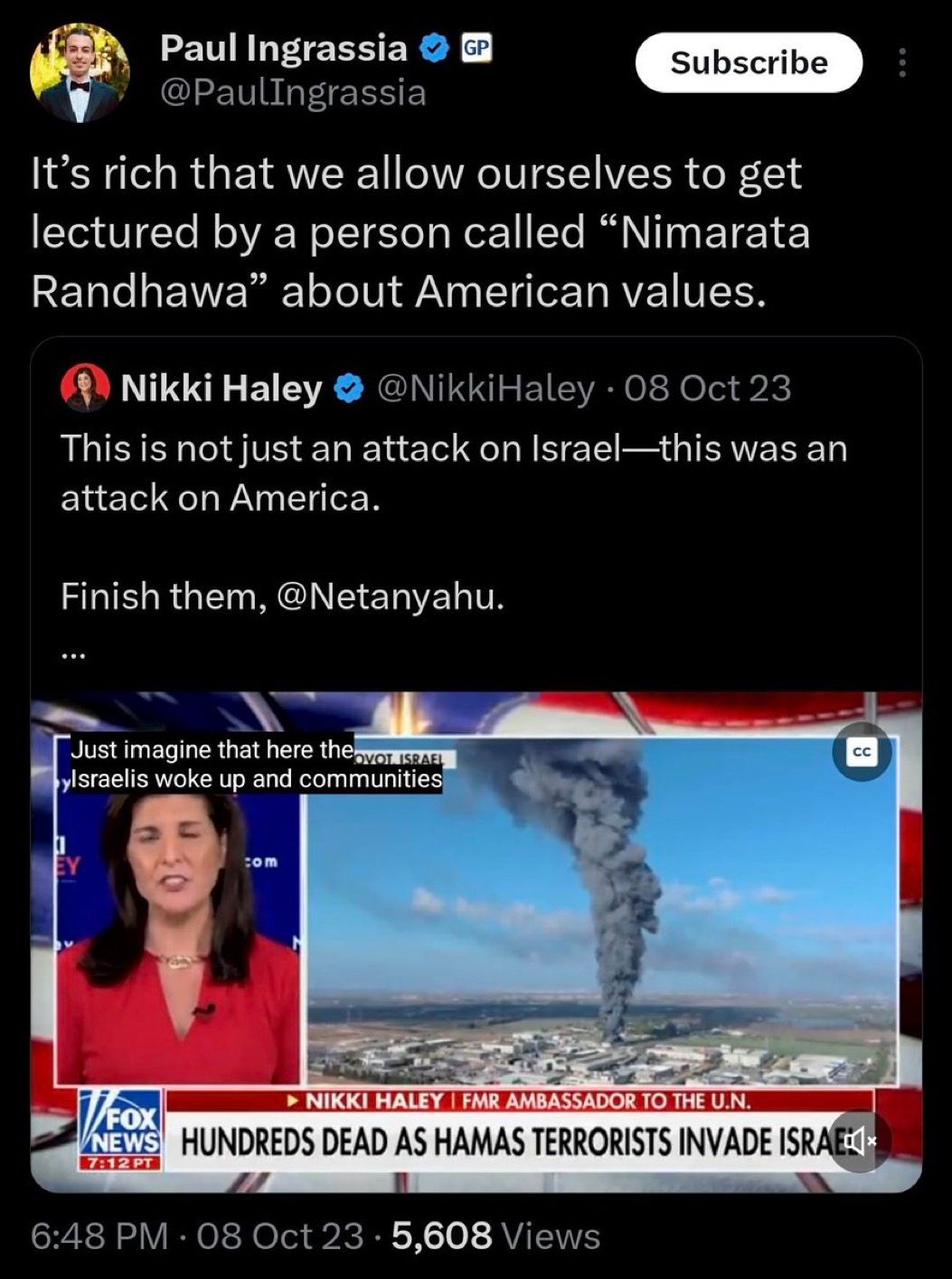The image size is (952, 1279).
Task: Open the @NikkiHaley handle in quoted post
Action: [485, 389]
